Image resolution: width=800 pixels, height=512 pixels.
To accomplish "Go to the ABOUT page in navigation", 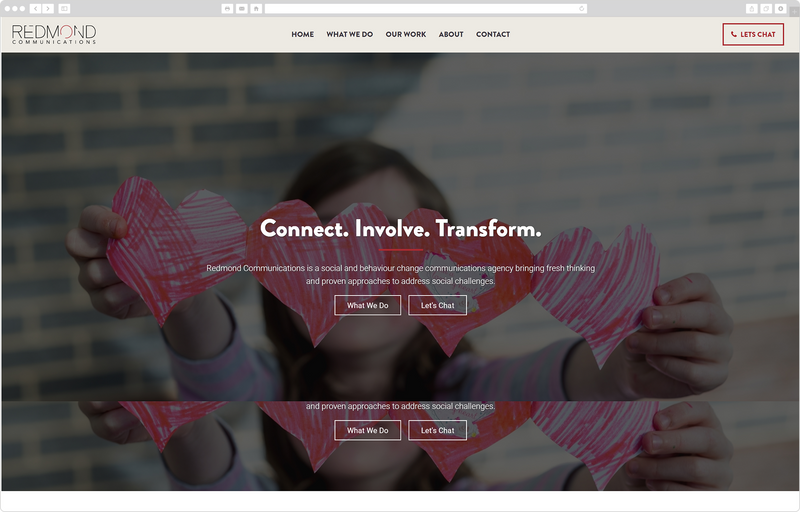I will (451, 34).
